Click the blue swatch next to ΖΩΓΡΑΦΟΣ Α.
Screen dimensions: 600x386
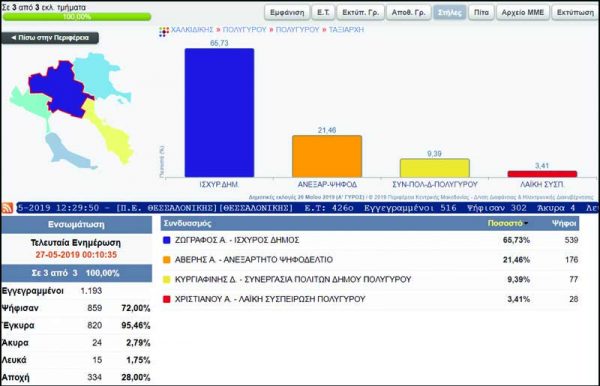[166, 240]
